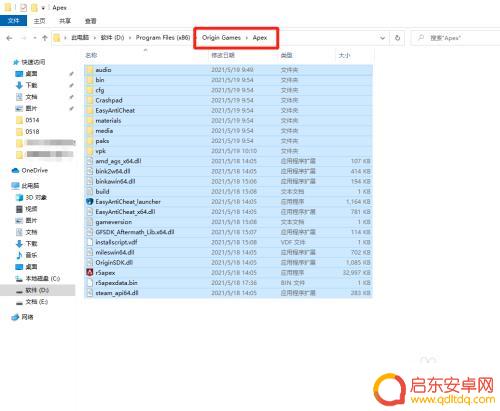500x411 pixels.
Task: Click Program Files (x86) in address path
Action: [163, 38]
